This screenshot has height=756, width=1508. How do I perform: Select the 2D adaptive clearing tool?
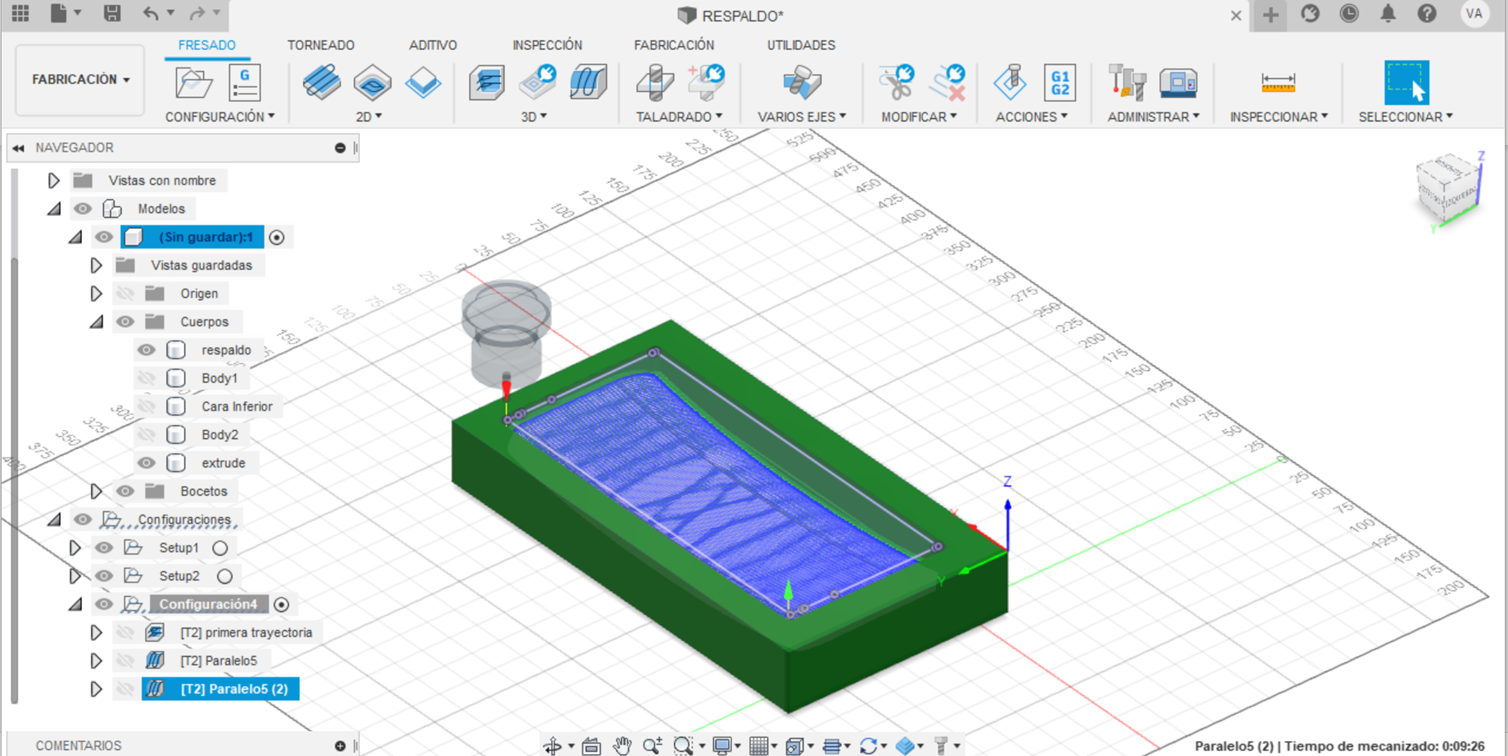(x=321, y=82)
